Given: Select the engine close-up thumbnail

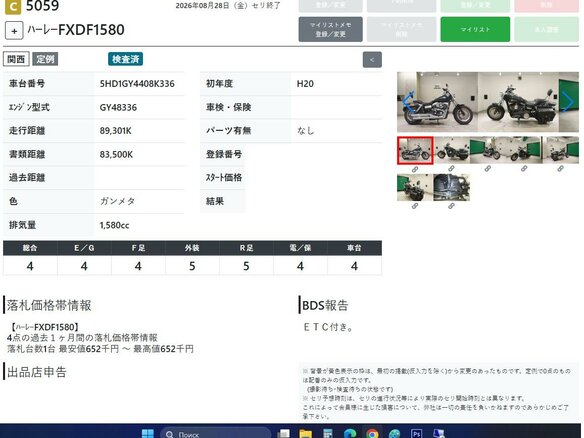Looking at the screenshot, I should pyautogui.click(x=451, y=187).
